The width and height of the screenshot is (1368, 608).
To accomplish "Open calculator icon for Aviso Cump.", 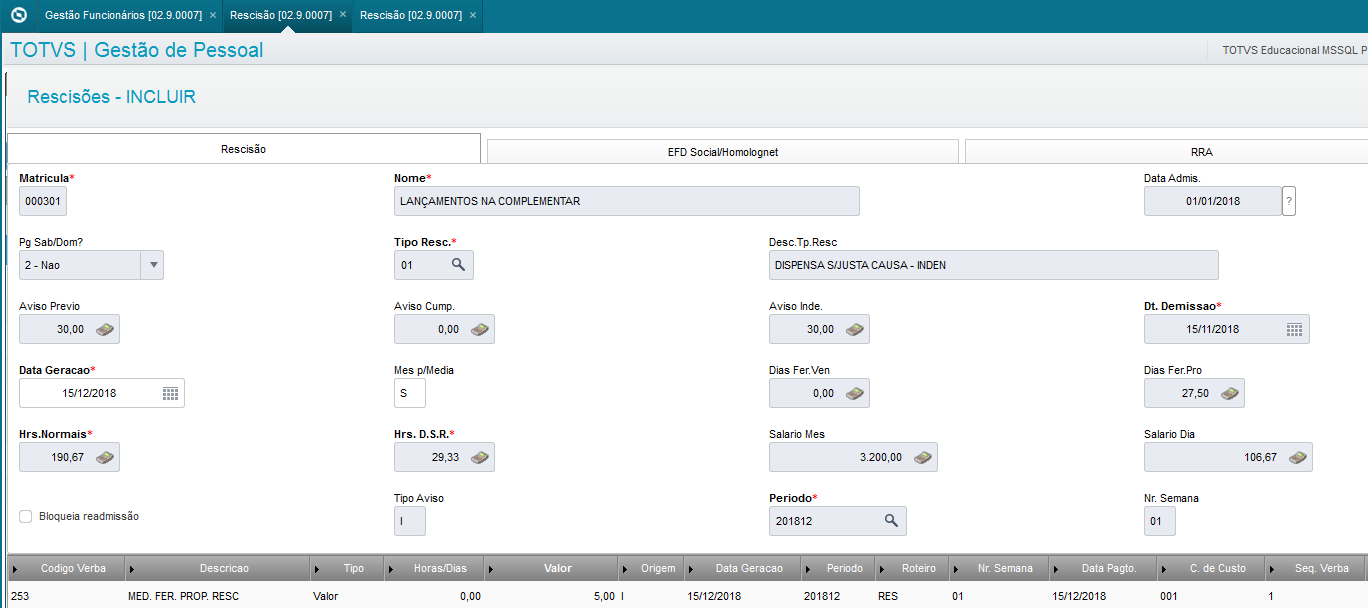I will pos(480,329).
